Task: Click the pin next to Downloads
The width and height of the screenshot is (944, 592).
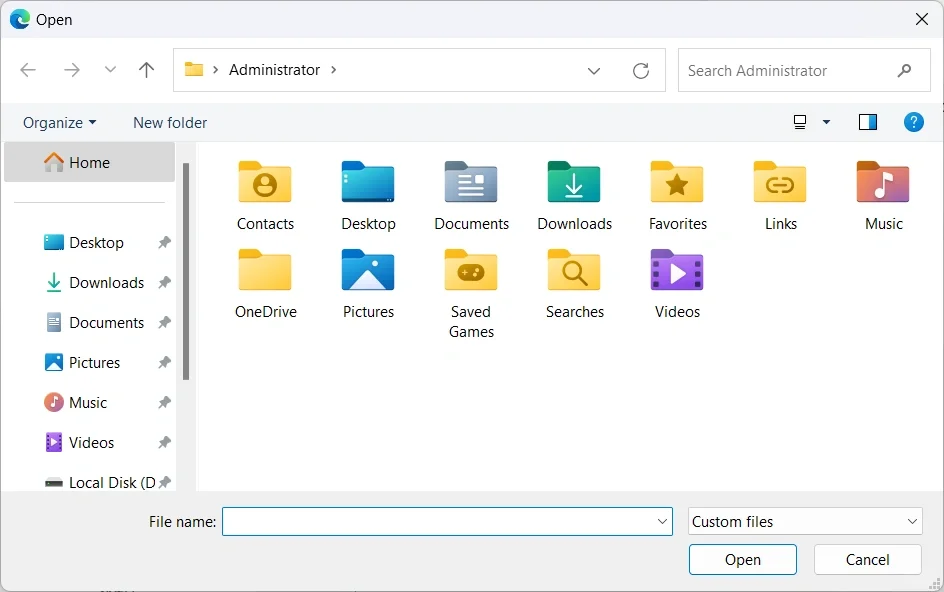Action: pyautogui.click(x=164, y=282)
